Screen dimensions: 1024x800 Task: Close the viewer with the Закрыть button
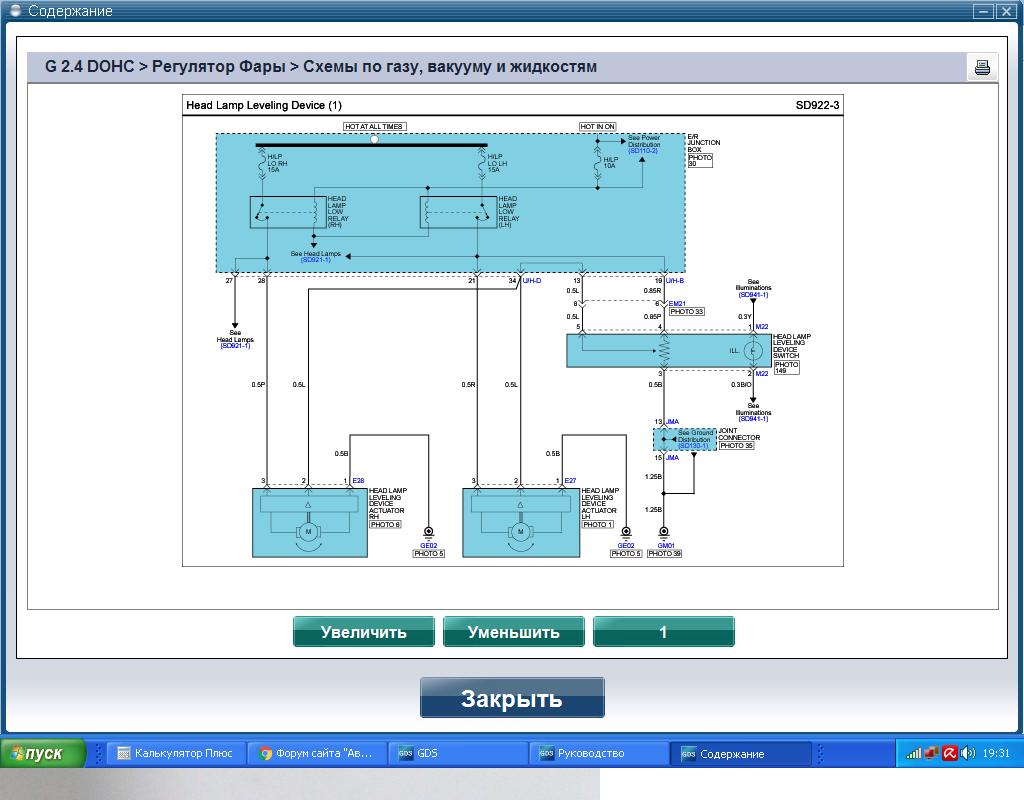(x=512, y=698)
